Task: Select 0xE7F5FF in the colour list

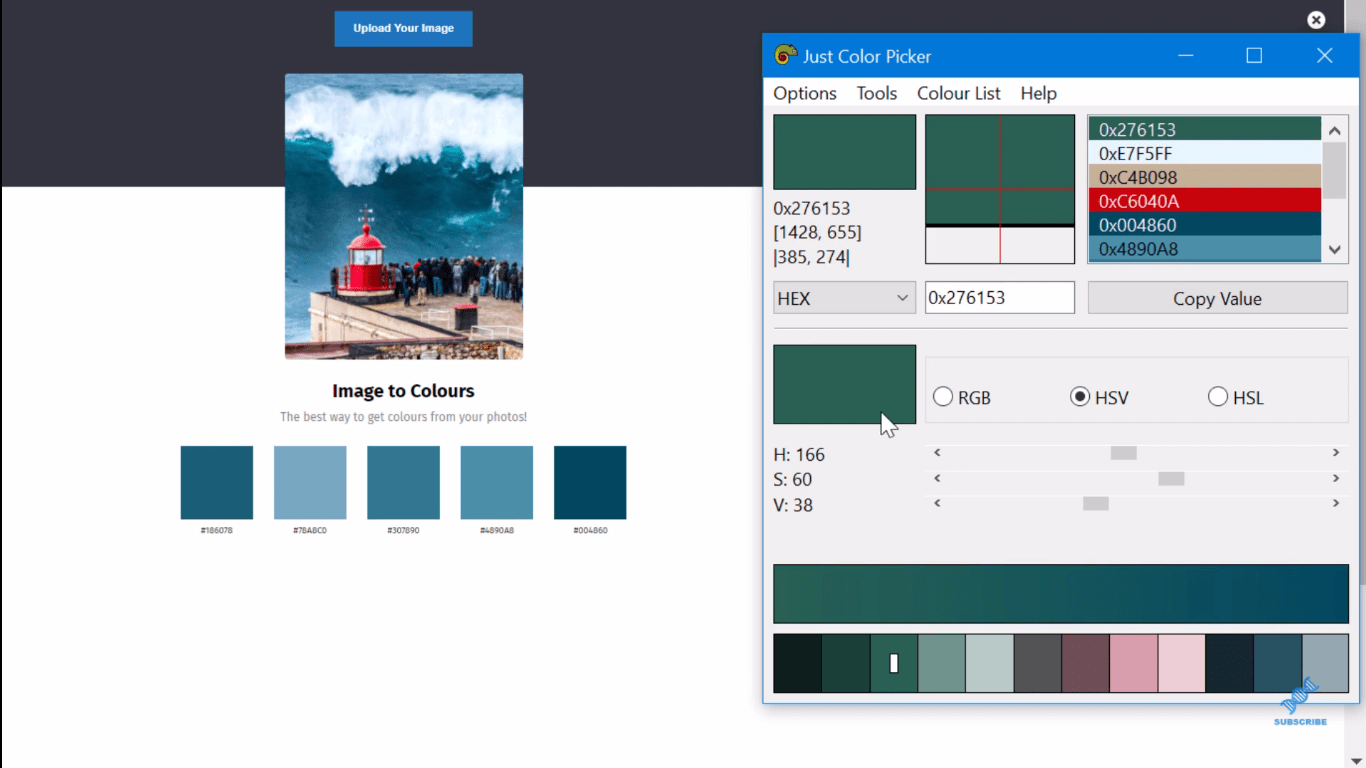Action: [1205, 153]
